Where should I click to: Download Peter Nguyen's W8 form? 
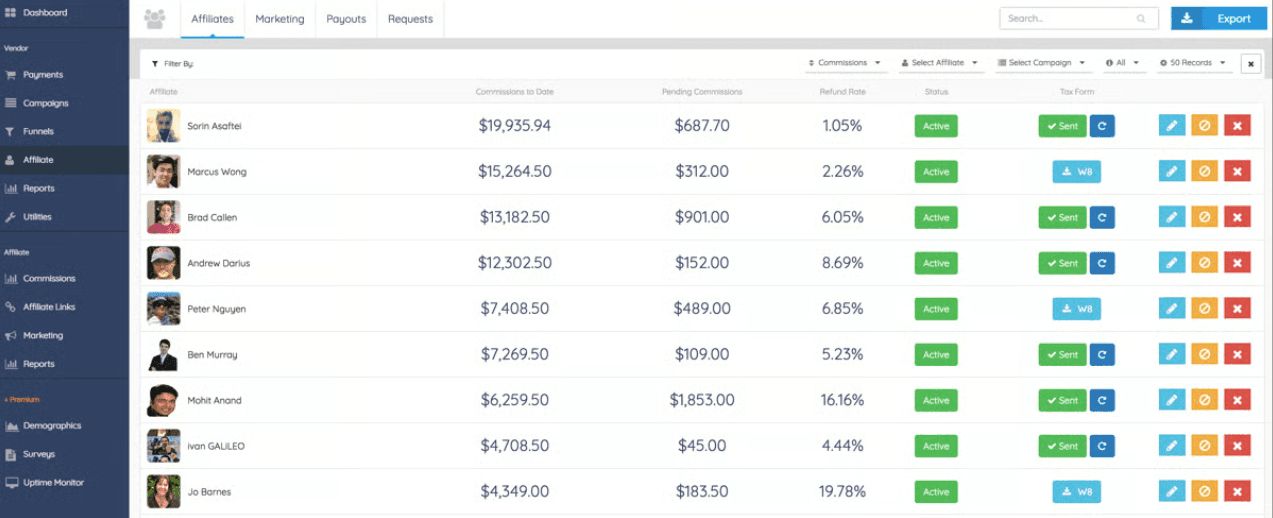coord(1077,309)
